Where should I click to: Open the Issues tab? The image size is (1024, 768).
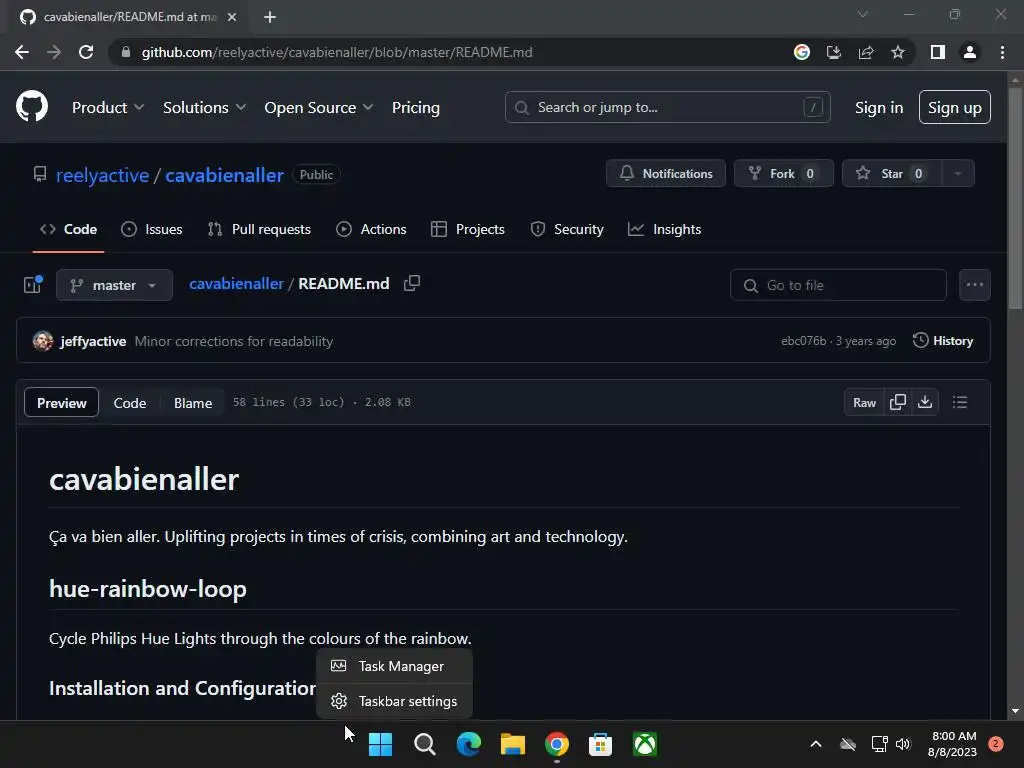[152, 229]
